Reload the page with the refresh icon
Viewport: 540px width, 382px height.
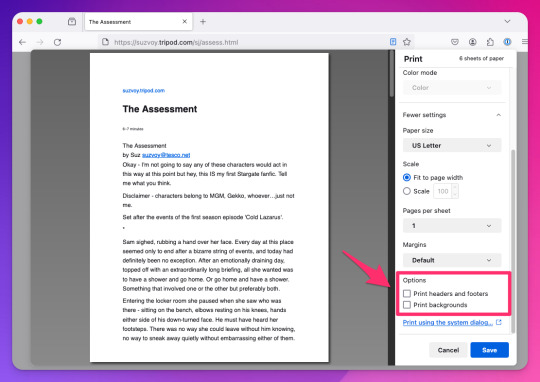(x=58, y=42)
